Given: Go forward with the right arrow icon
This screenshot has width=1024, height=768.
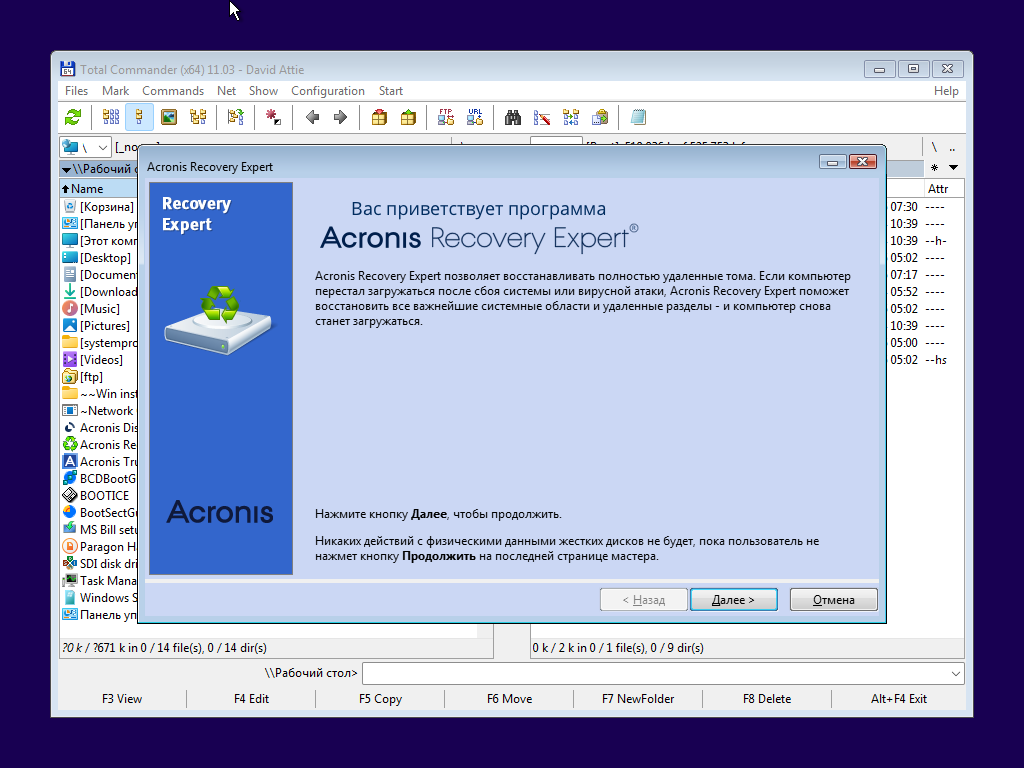Looking at the screenshot, I should pos(340,118).
